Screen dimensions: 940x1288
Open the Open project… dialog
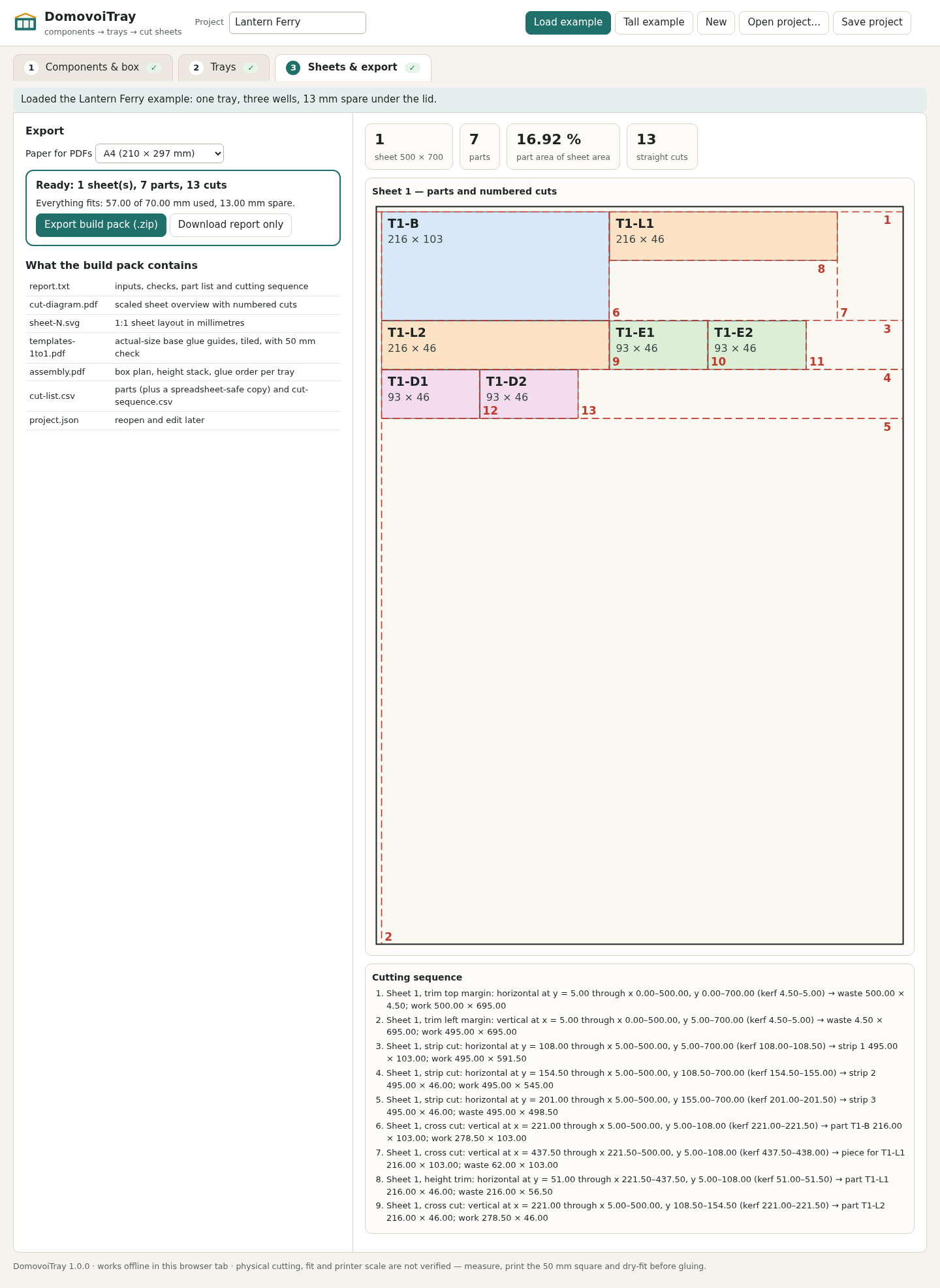coord(784,23)
